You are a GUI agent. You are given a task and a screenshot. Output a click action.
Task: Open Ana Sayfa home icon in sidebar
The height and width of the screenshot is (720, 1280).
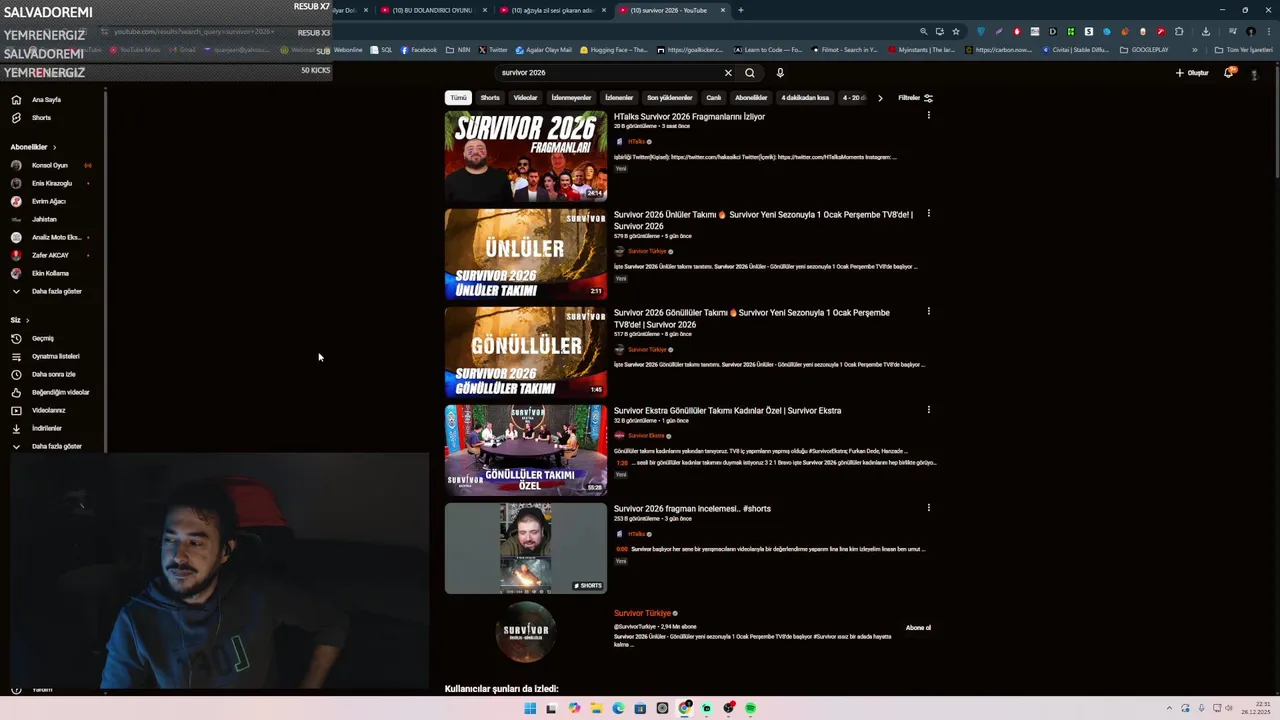coord(16,100)
